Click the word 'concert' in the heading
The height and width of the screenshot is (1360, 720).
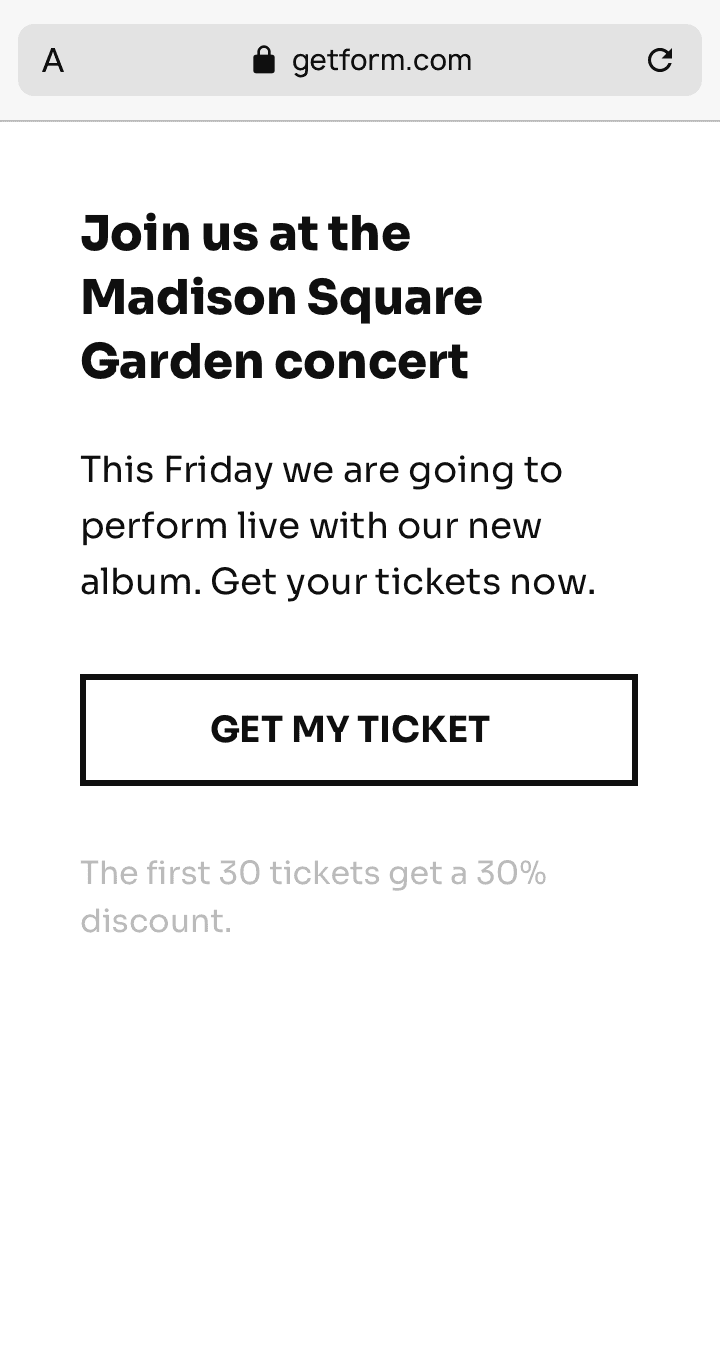371,362
